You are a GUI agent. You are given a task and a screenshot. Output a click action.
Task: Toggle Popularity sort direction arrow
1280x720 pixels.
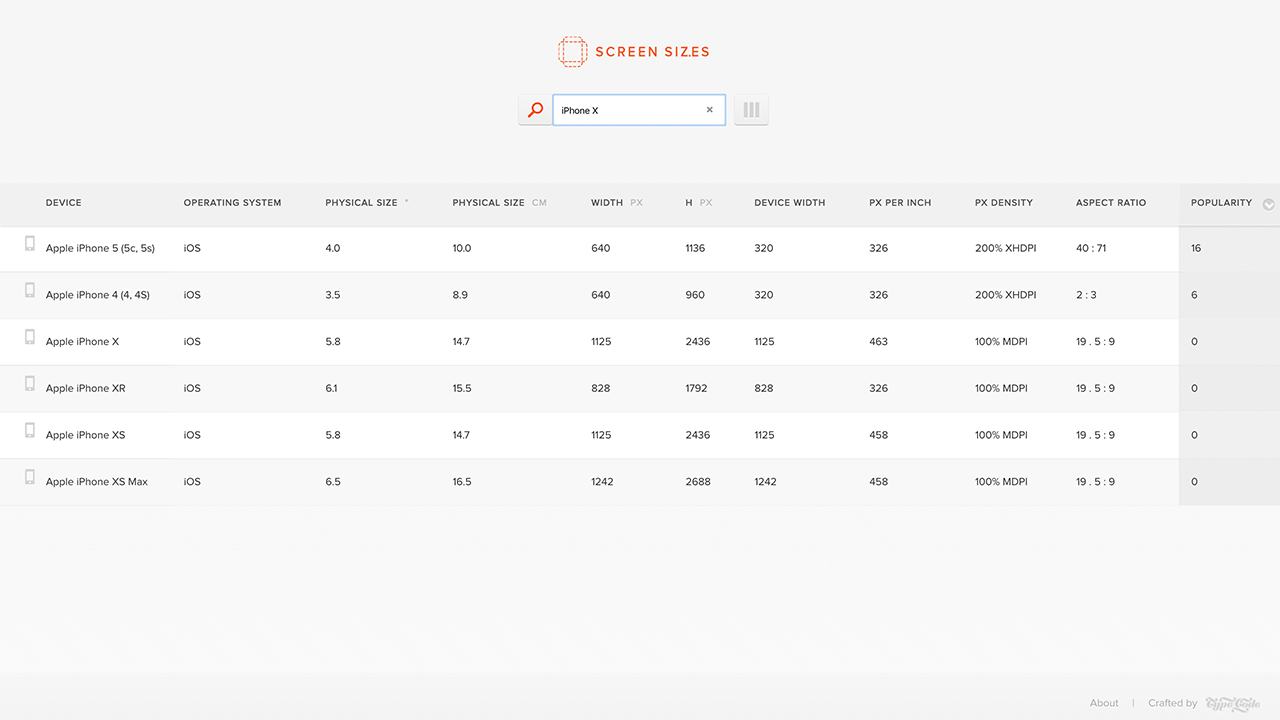click(1269, 204)
